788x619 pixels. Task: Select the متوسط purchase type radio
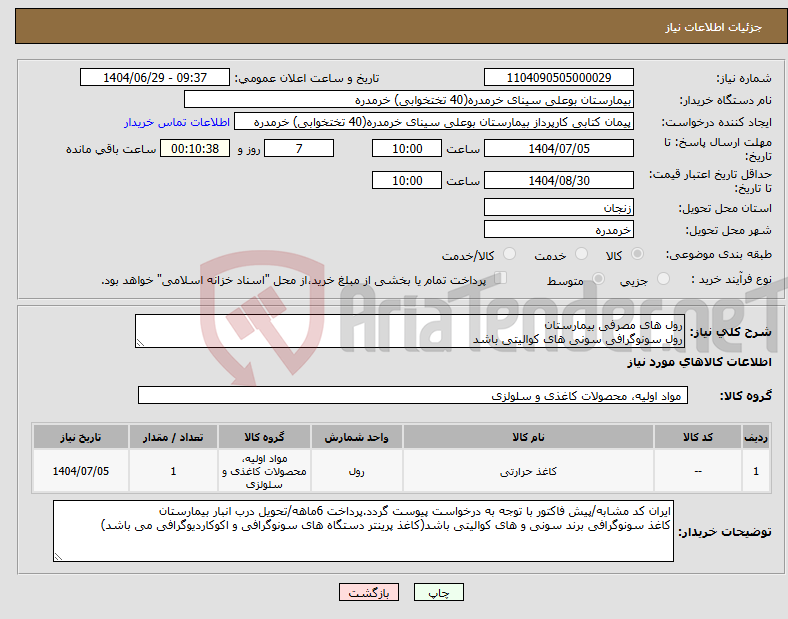point(598,278)
